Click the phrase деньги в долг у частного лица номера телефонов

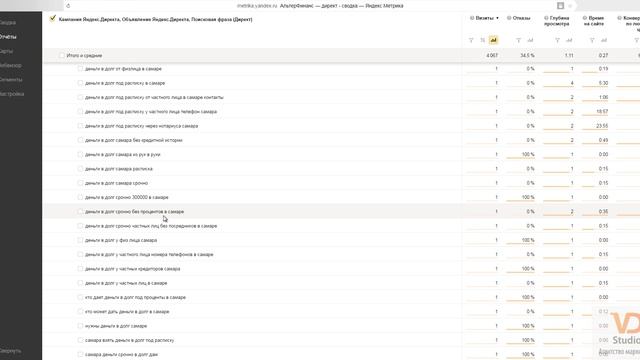coord(149,254)
